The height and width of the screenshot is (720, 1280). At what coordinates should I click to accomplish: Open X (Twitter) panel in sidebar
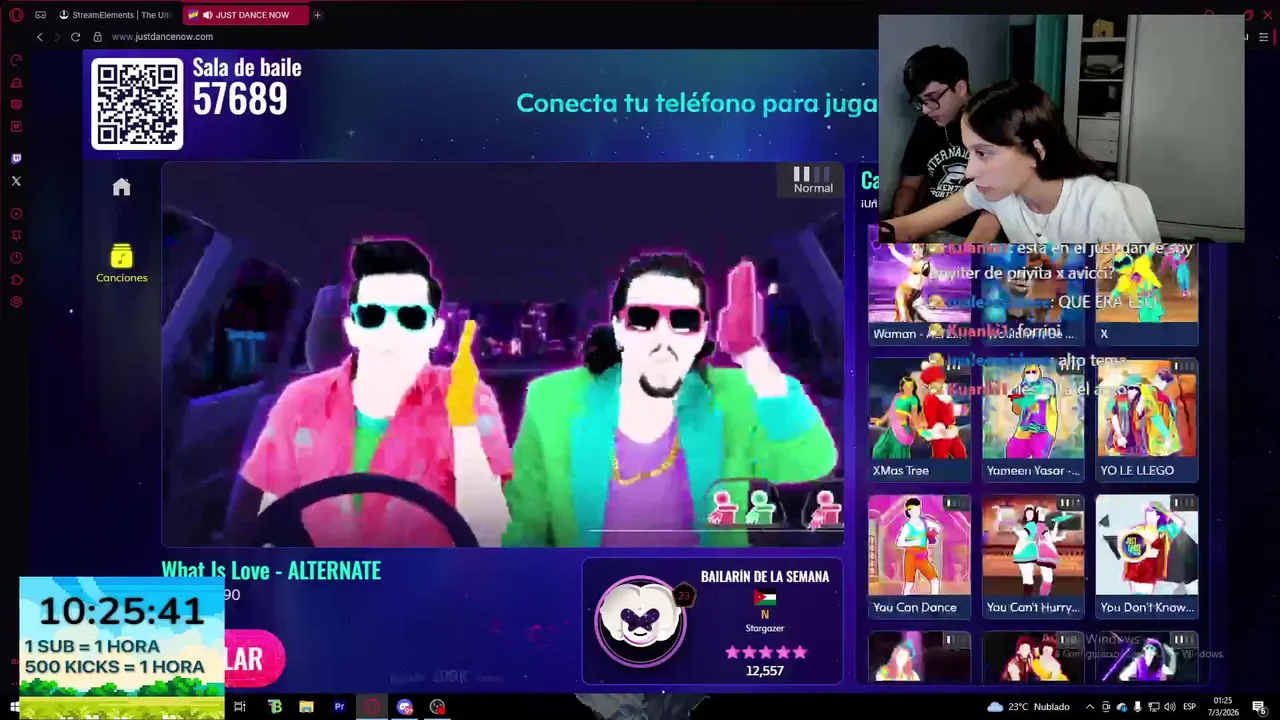click(x=16, y=181)
